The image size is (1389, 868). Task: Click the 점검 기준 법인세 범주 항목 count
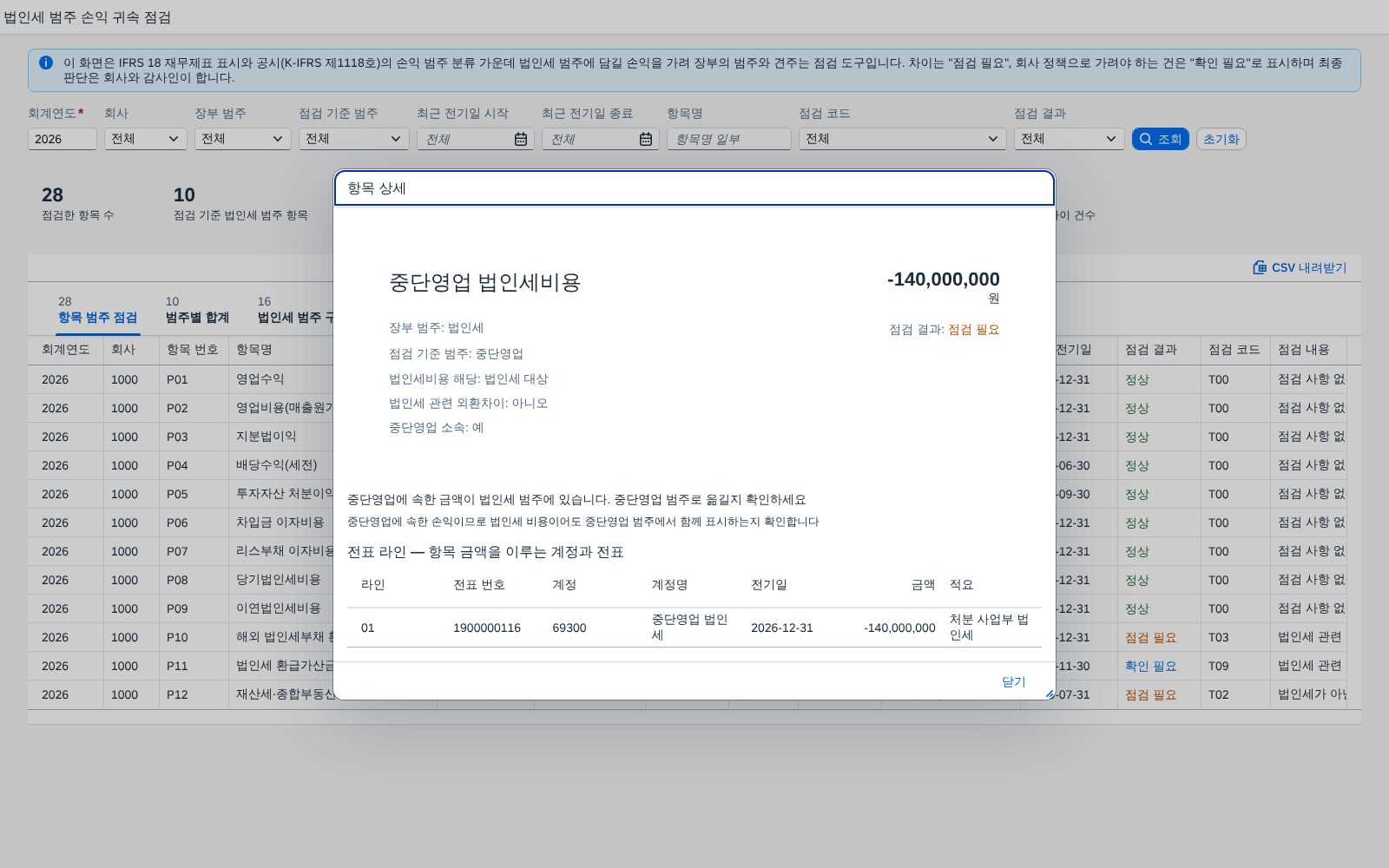[184, 195]
